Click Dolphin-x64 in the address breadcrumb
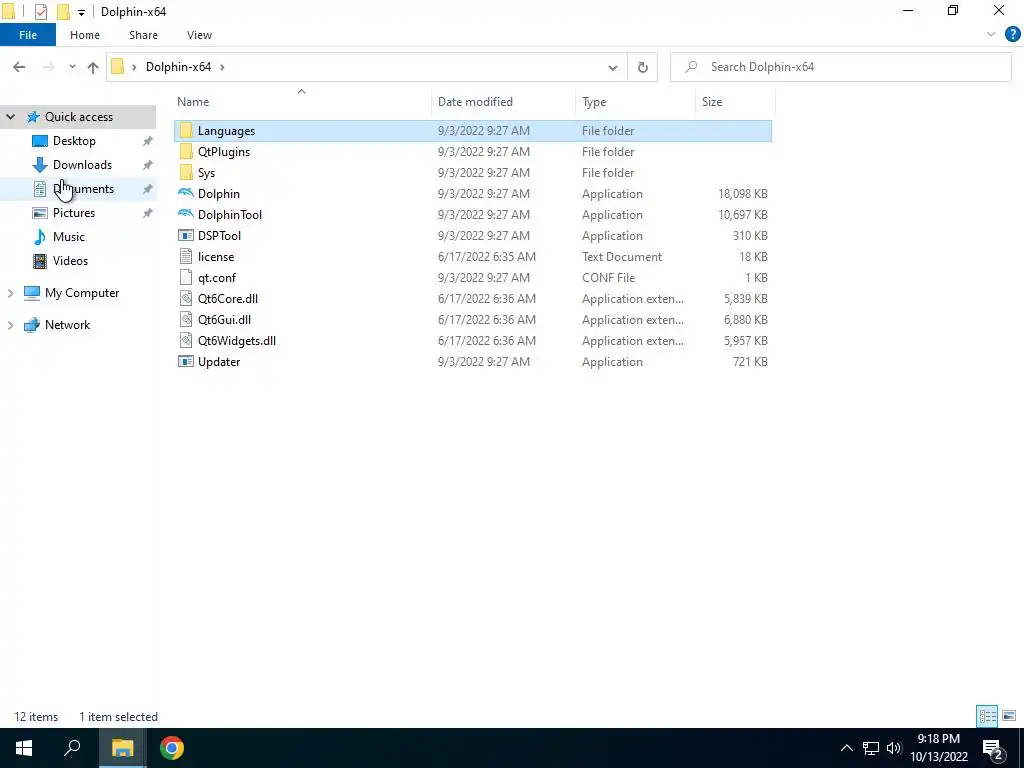 tap(178, 67)
